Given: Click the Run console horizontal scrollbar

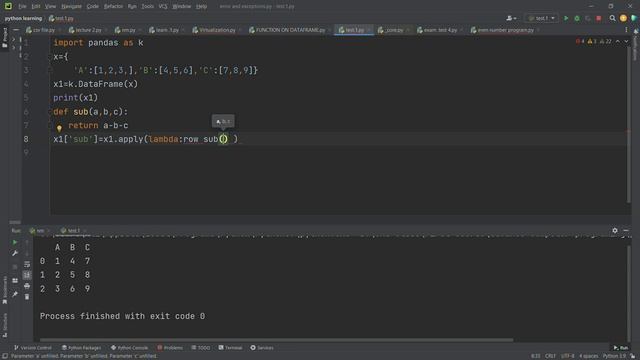Looking at the screenshot, I should point(276,340).
